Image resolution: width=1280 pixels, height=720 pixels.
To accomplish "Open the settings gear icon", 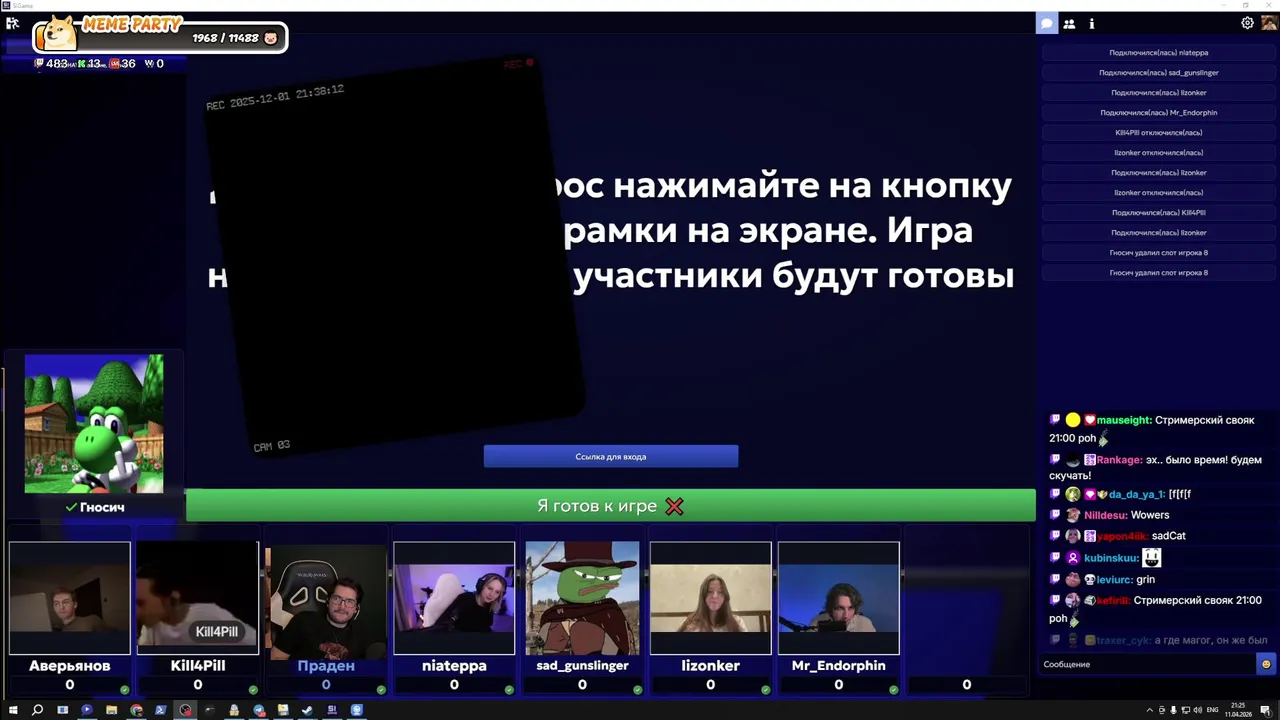I will pos(1247,23).
